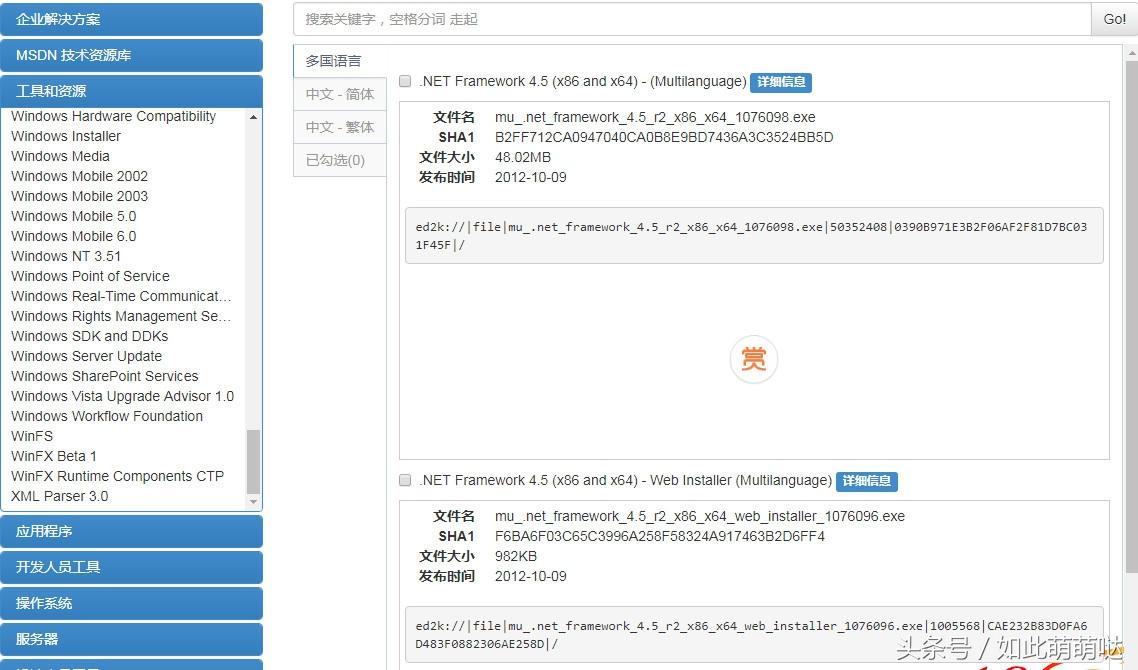Select Windows Rights Management Se… item
The height and width of the screenshot is (670, 1138).
(121, 316)
